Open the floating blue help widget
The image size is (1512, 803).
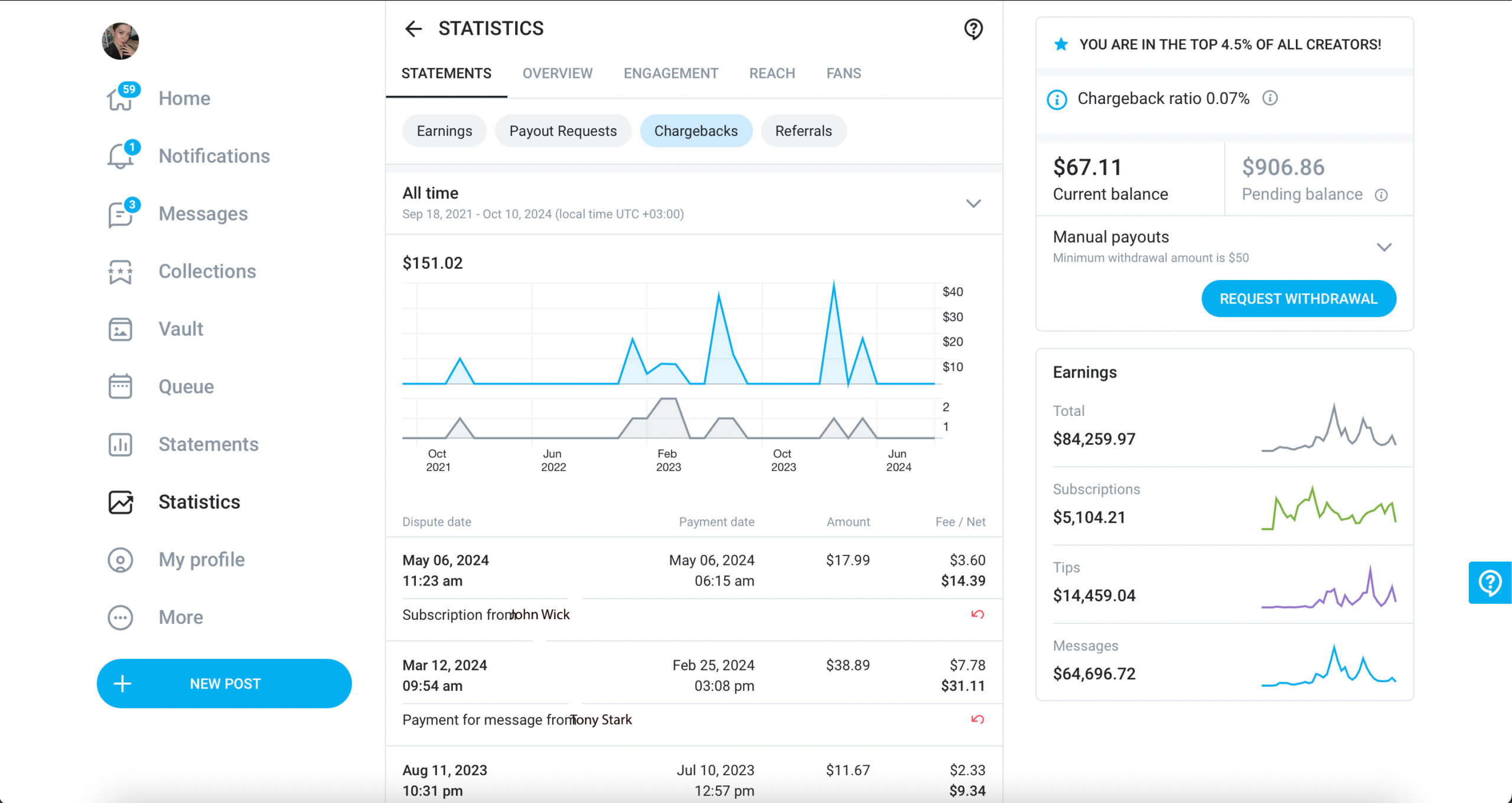click(1490, 583)
